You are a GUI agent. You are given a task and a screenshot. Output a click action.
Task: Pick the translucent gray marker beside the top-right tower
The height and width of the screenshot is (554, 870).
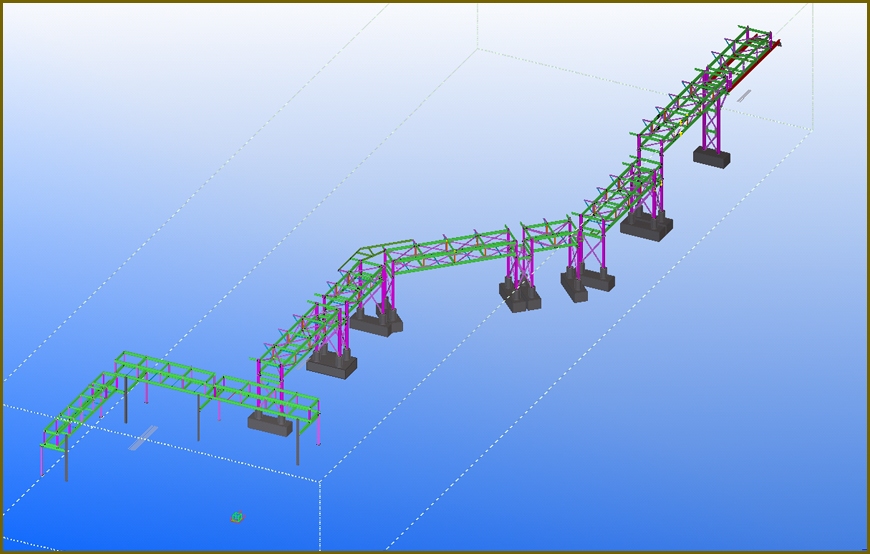743,96
